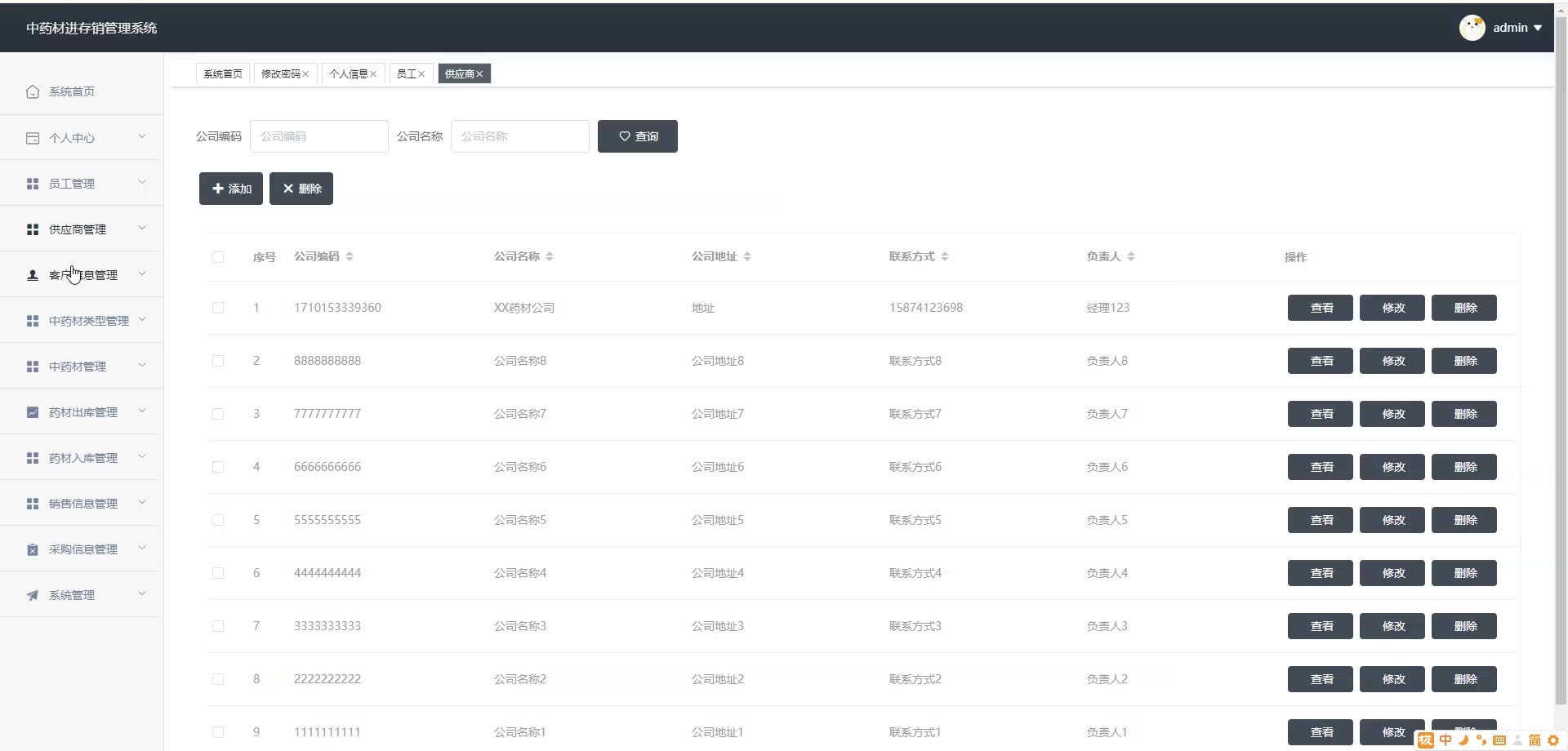Close the 修改密码 tab with its X
1568x751 pixels.
pos(305,74)
